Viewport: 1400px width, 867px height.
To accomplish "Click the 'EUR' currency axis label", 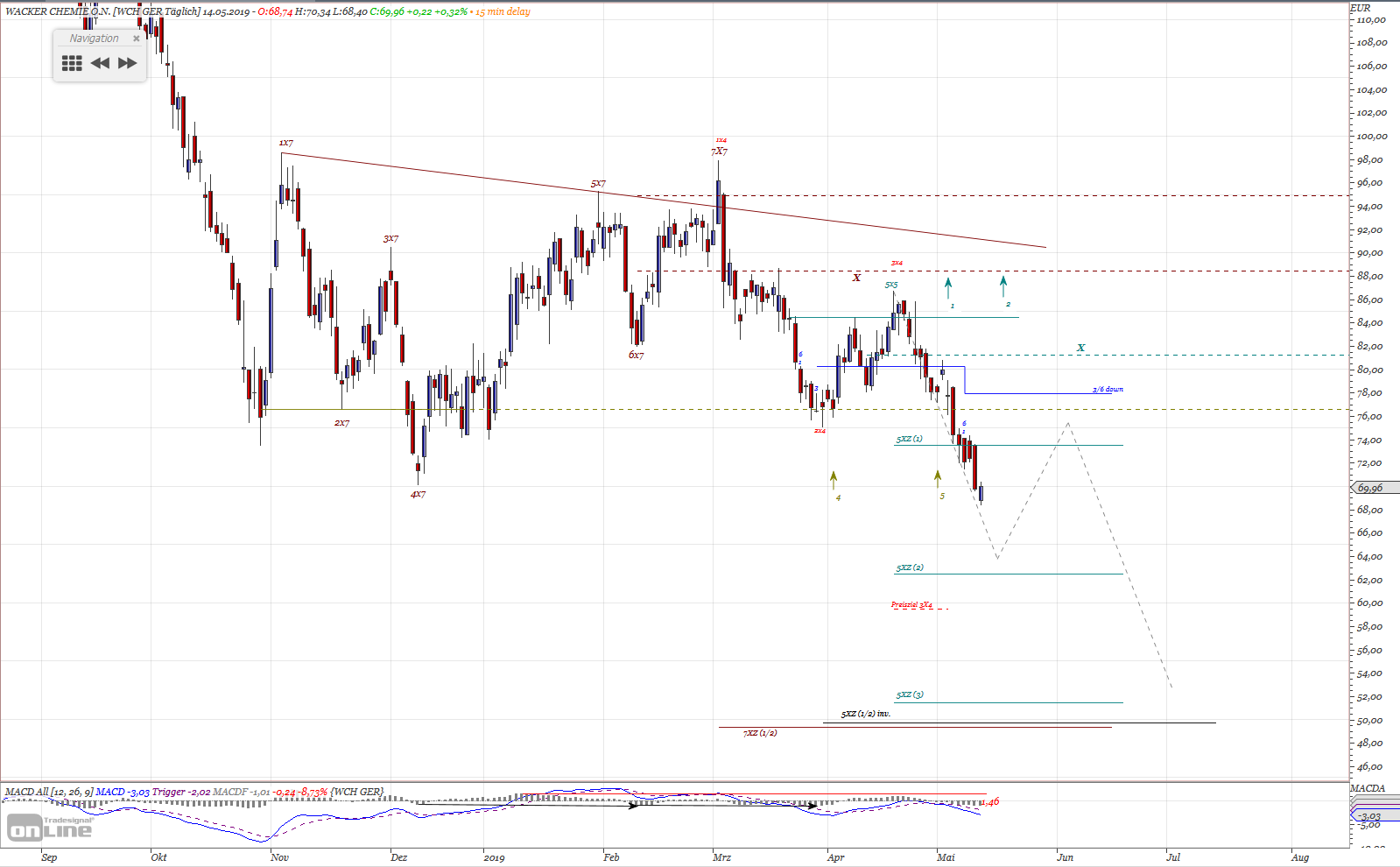I will click(x=1360, y=8).
